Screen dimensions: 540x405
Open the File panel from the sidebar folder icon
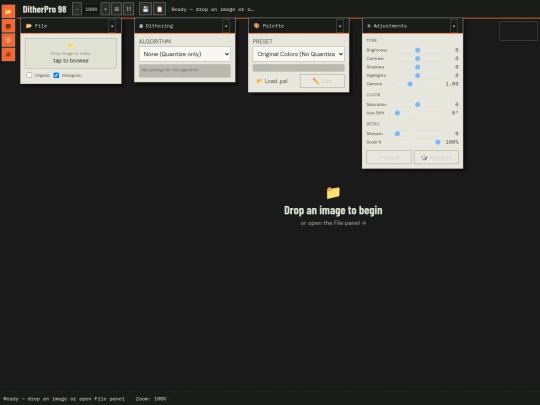[x=8, y=11]
